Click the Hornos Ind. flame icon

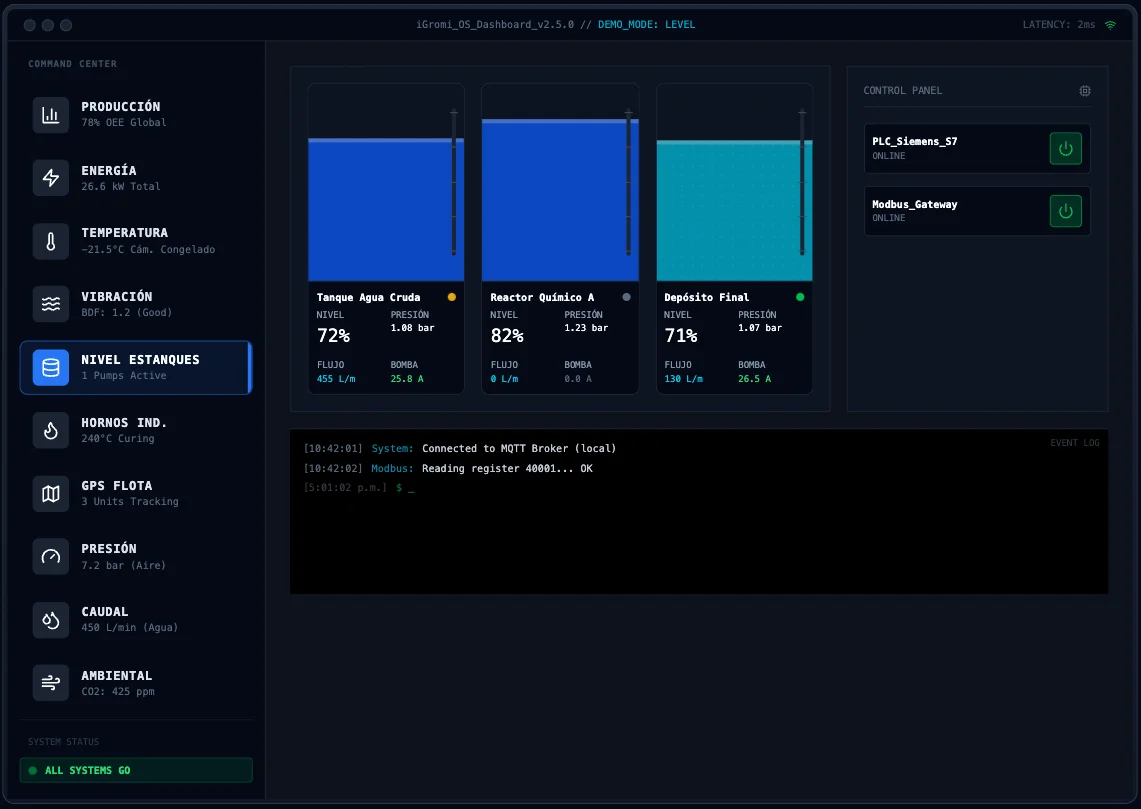click(51, 431)
